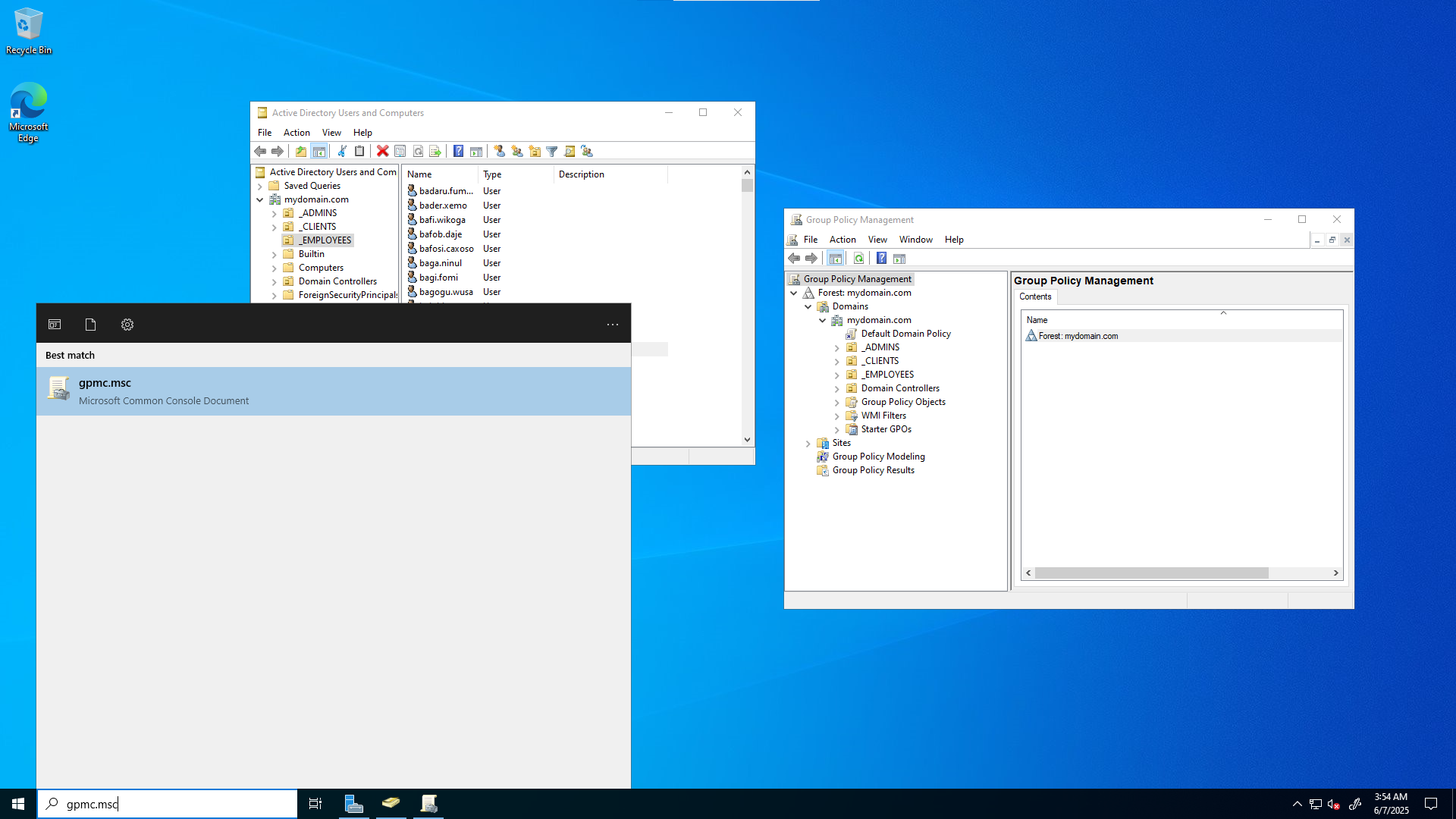Screen dimensions: 1456x819
Task: Open gpmc.msc best match result
Action: tap(334, 391)
